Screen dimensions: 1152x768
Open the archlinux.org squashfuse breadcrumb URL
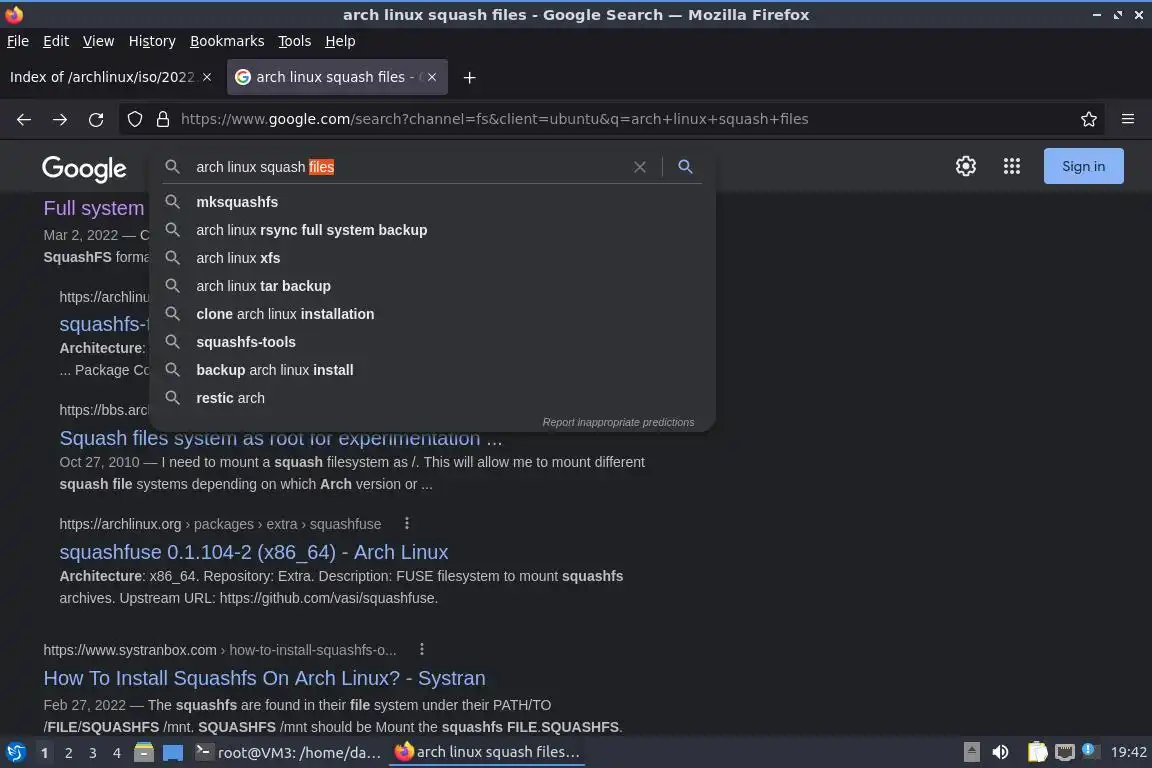(220, 524)
